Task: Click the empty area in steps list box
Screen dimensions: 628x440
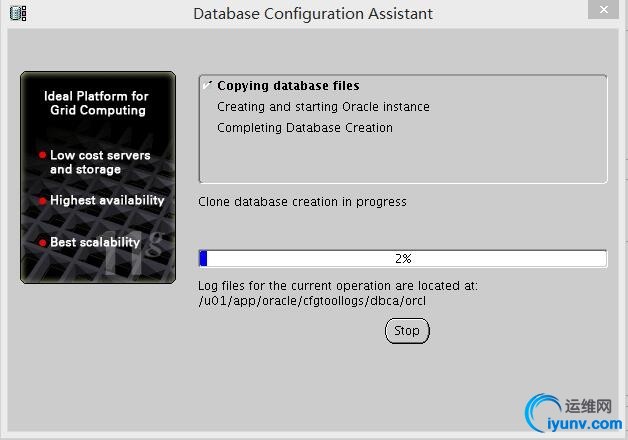Action: point(402,160)
